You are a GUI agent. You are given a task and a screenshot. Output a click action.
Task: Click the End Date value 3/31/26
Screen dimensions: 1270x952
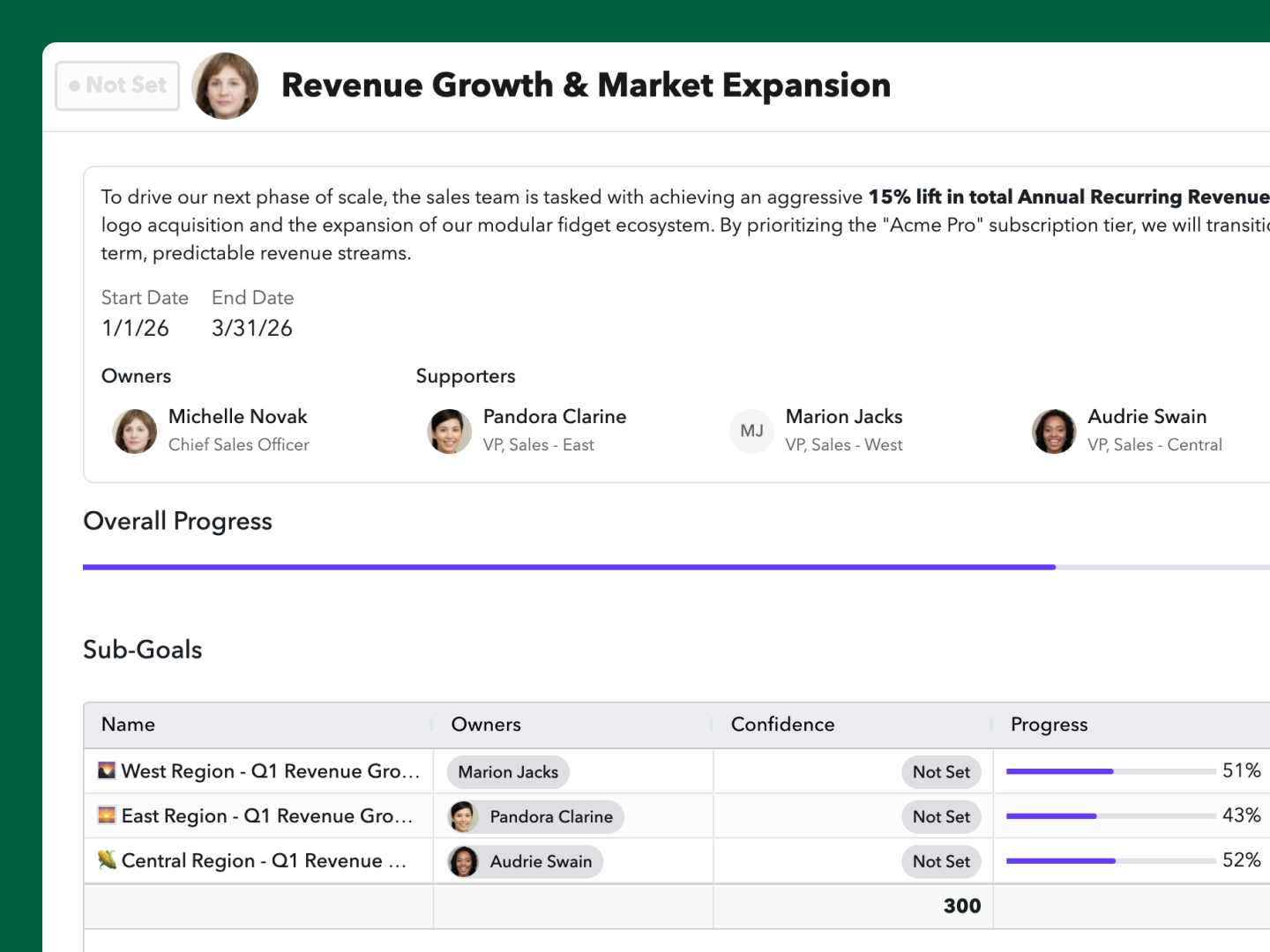pos(252,328)
